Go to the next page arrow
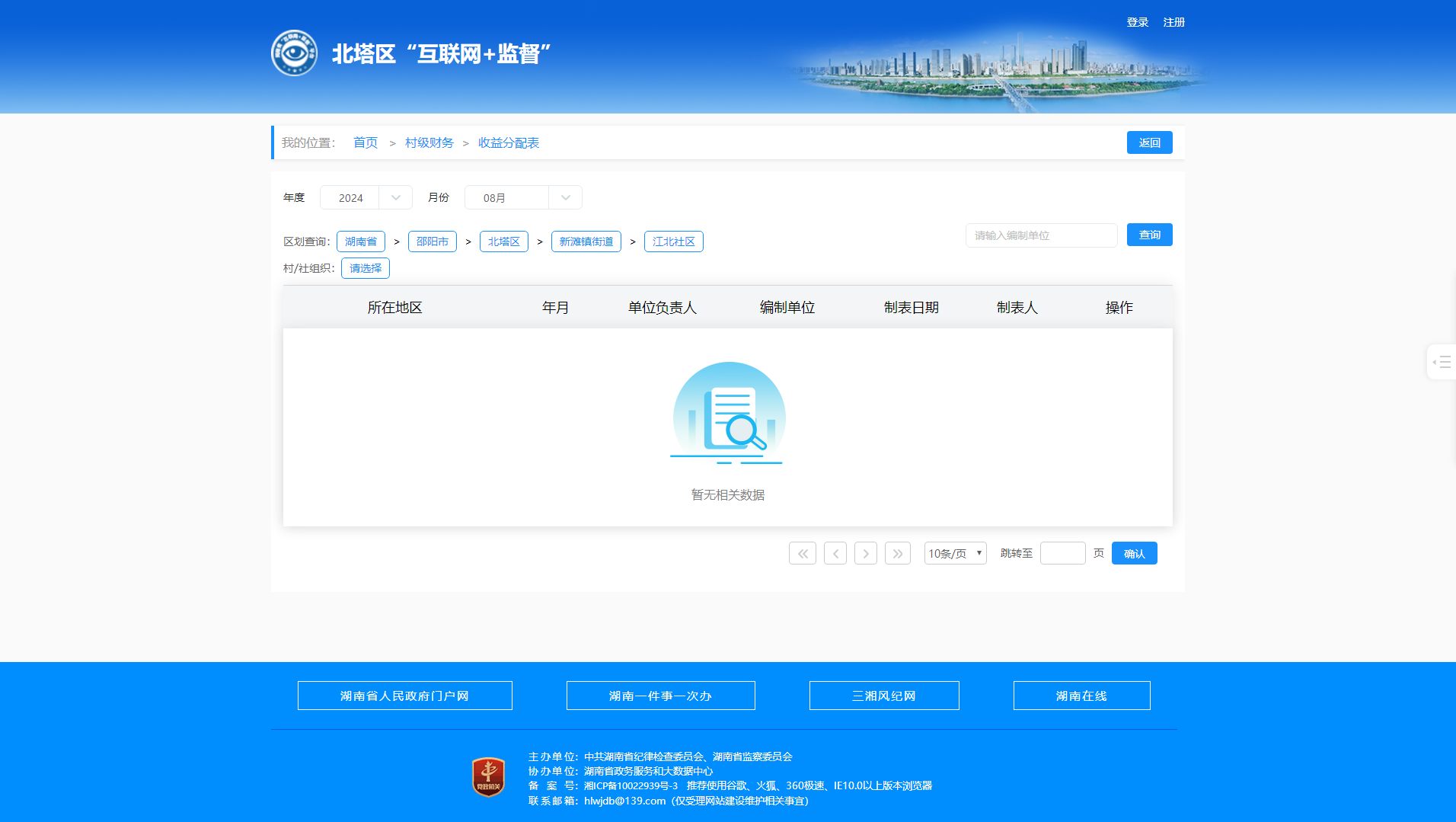Screen dimensions: 1456x822 point(865,553)
